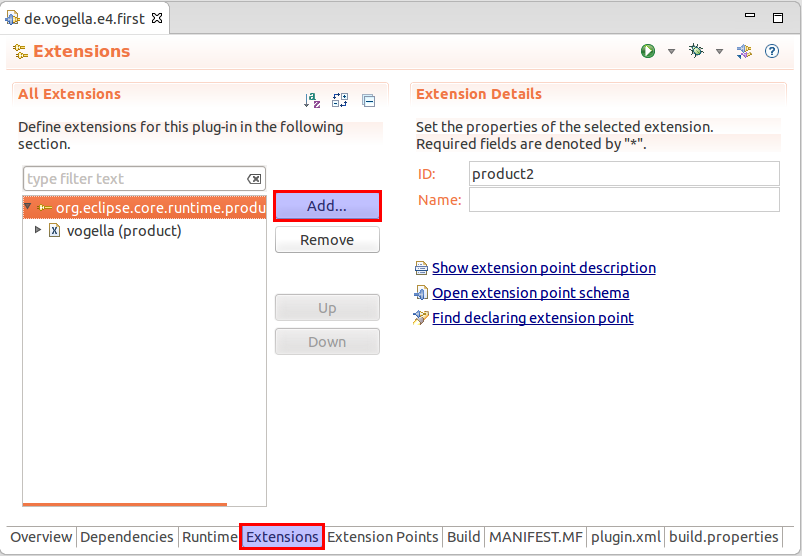The height and width of the screenshot is (556, 802).
Task: Click into the empty Name field
Action: pos(624,199)
